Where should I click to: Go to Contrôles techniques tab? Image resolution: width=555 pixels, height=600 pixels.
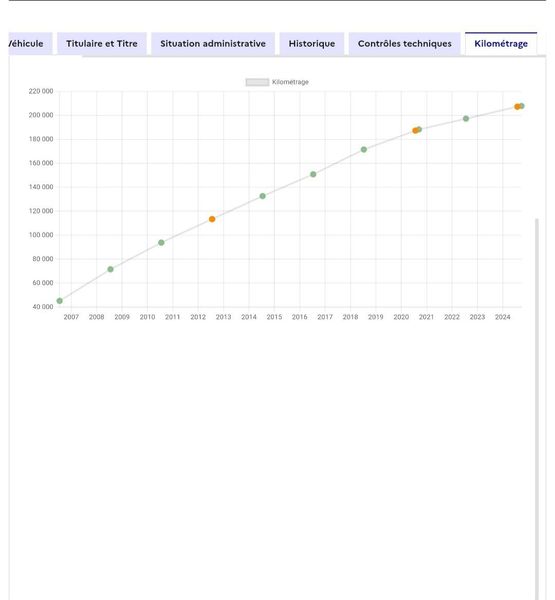pos(405,44)
